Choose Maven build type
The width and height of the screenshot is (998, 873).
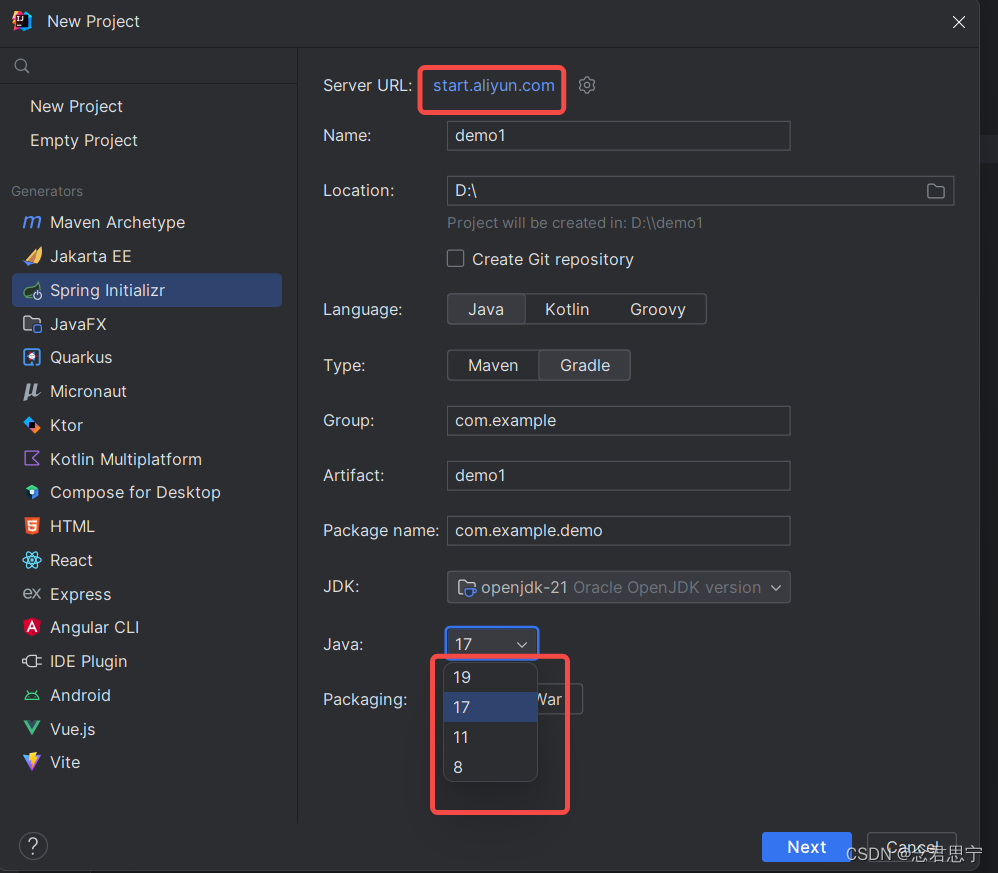click(493, 365)
